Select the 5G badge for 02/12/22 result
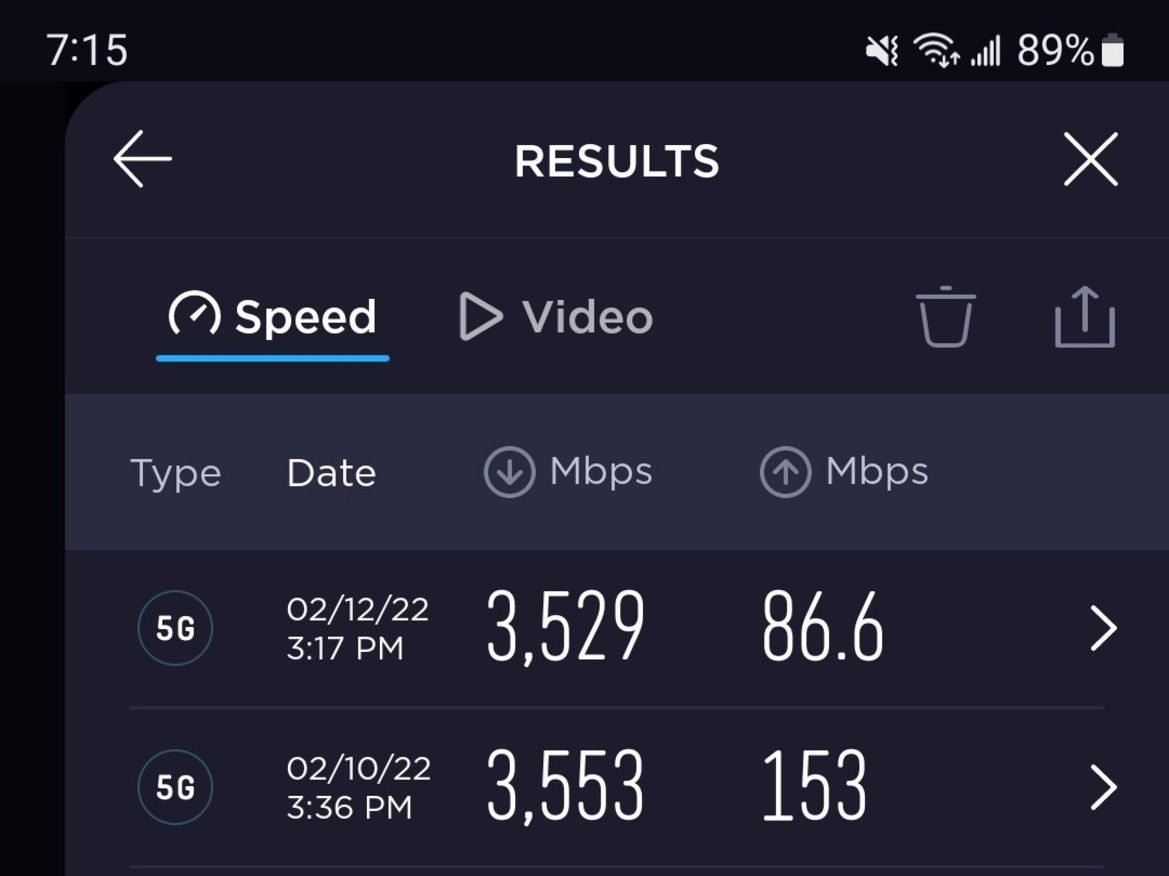 pos(175,628)
